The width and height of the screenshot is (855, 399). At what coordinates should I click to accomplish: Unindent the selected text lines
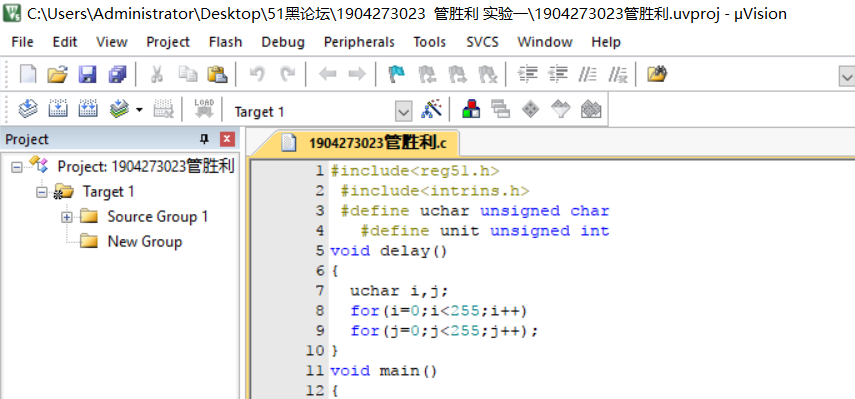point(558,74)
